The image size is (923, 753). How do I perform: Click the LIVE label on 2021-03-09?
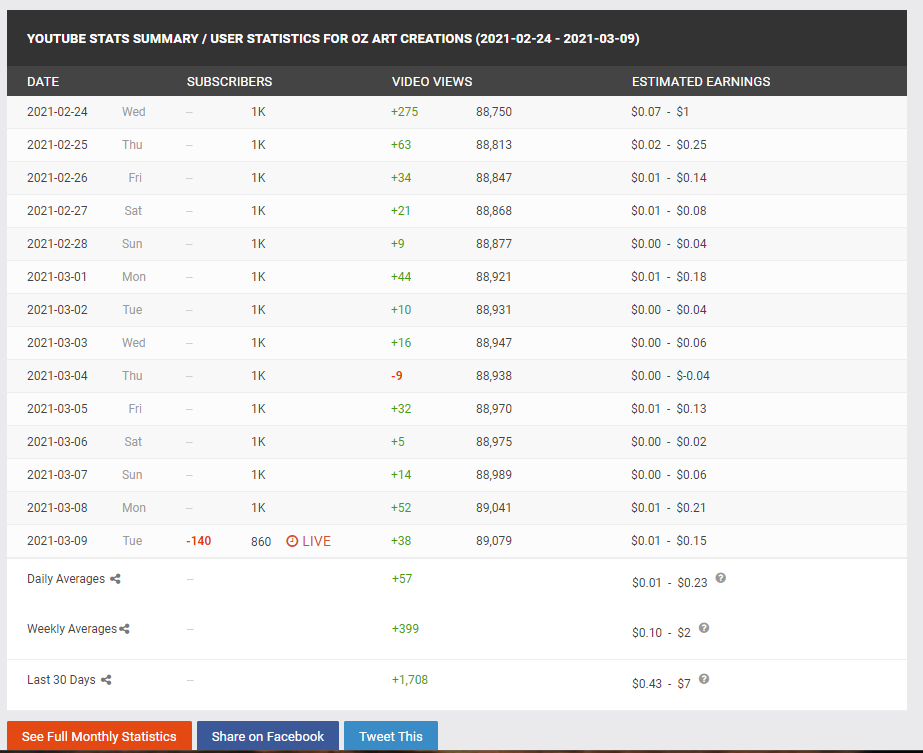(317, 541)
